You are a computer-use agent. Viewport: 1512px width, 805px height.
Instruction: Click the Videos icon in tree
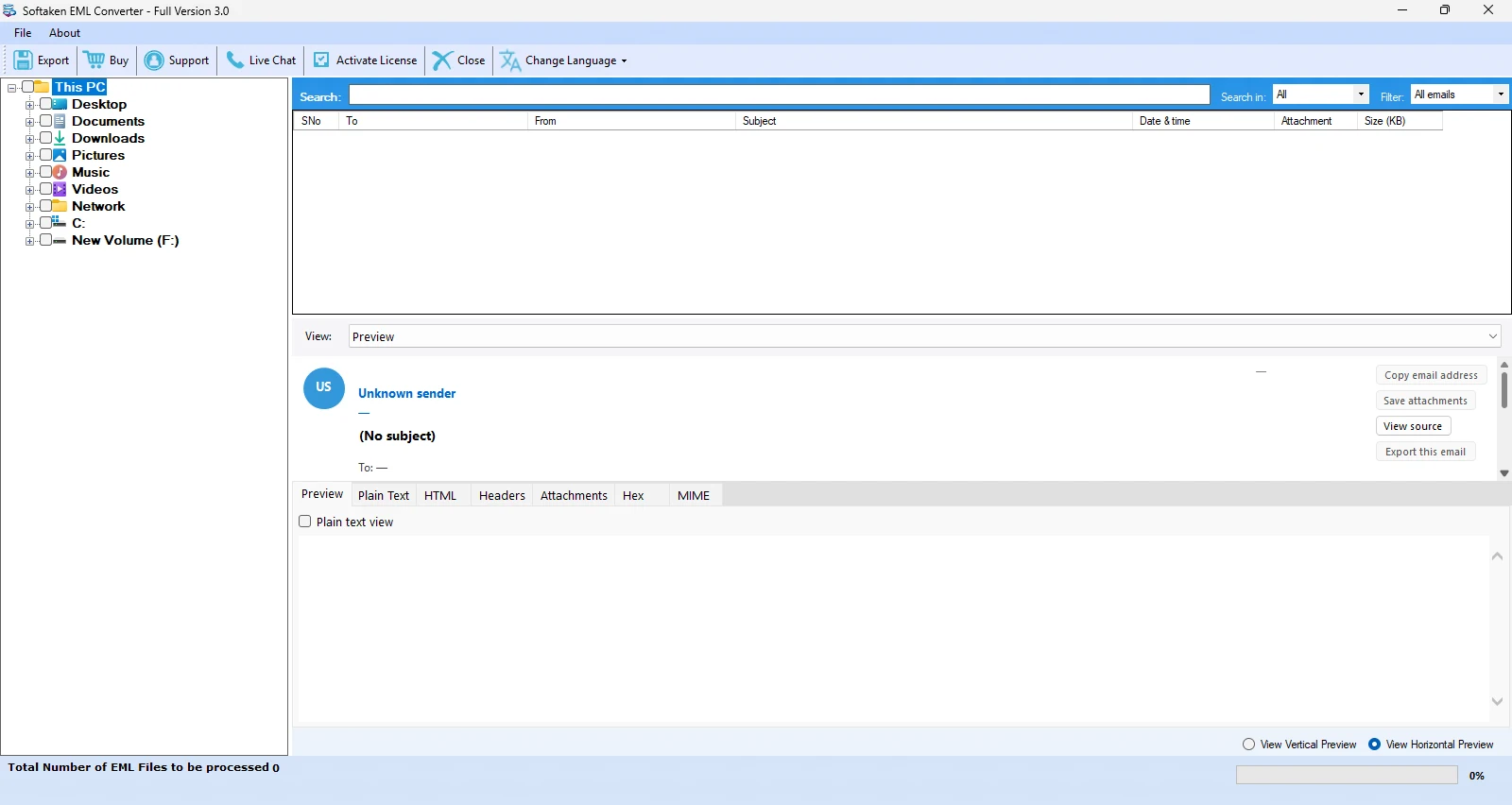click(x=60, y=189)
